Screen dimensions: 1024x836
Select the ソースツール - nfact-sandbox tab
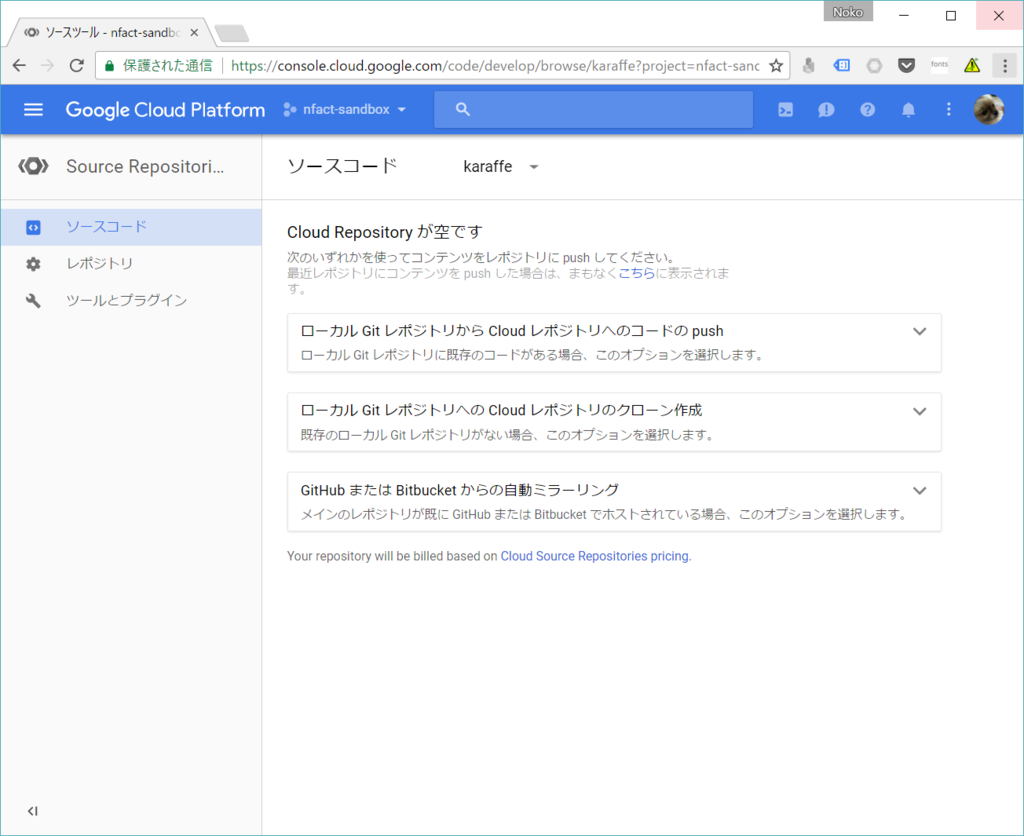(109, 32)
